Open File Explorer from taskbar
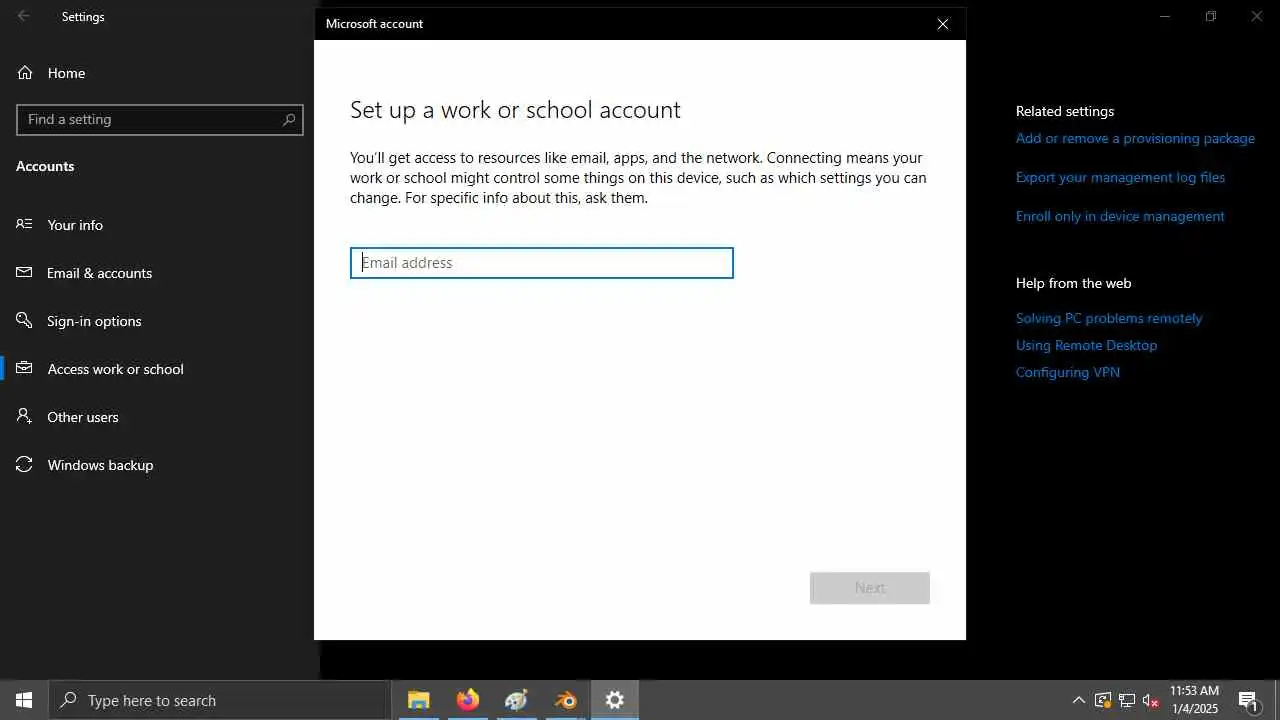Image resolution: width=1280 pixels, height=720 pixels. coord(418,700)
